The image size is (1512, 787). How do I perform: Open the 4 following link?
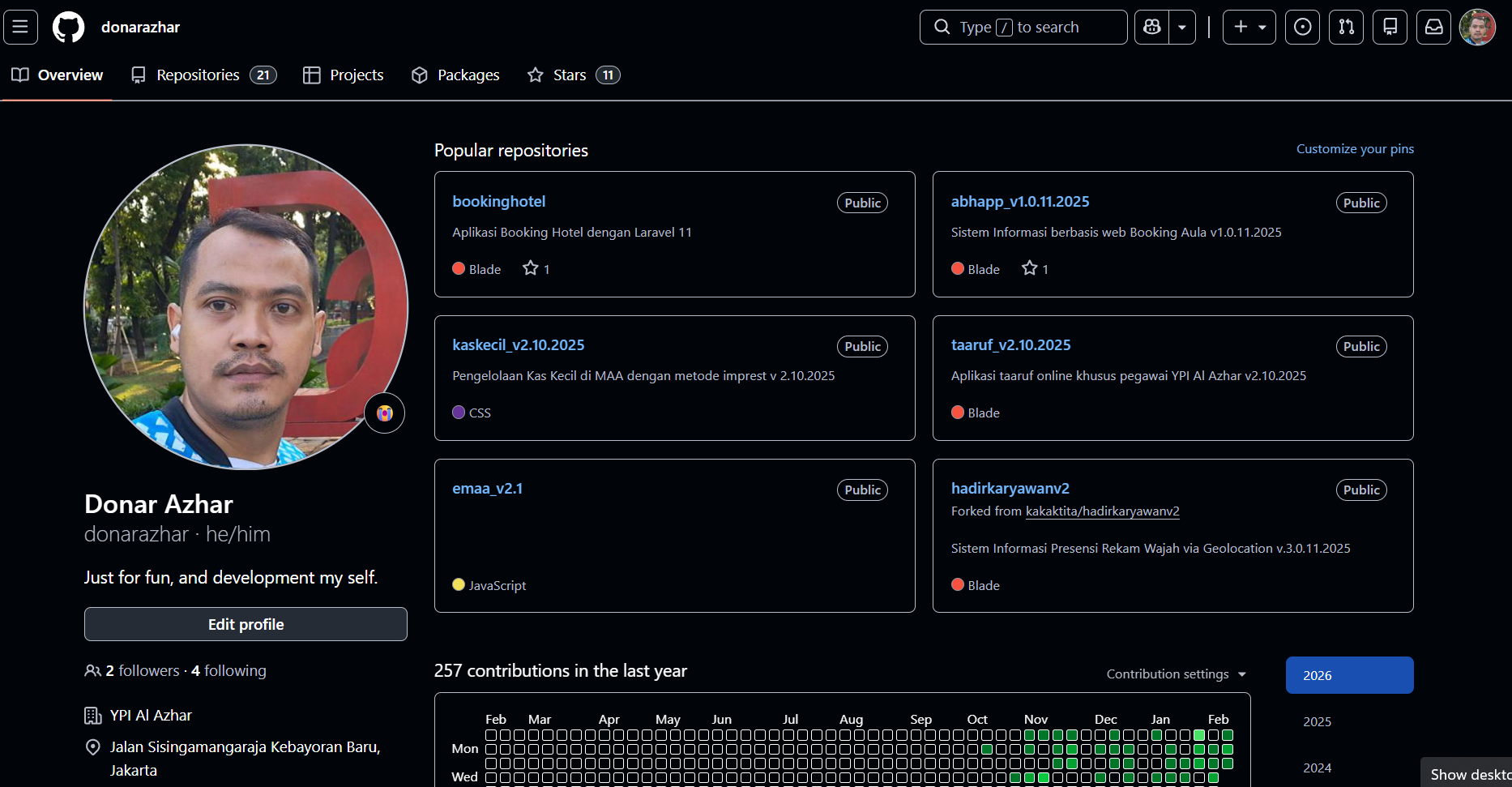[229, 670]
